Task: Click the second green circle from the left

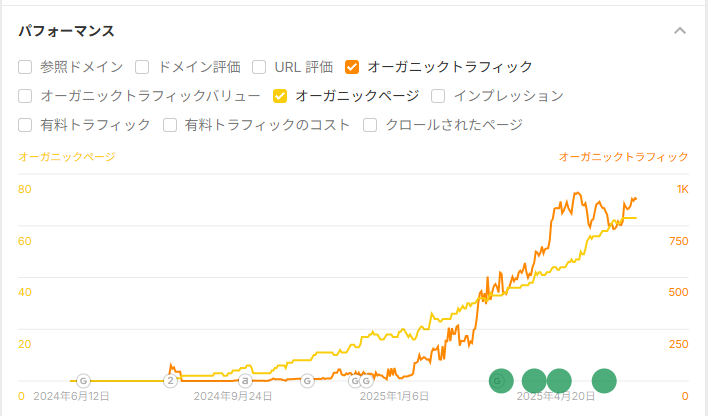Action: point(534,381)
